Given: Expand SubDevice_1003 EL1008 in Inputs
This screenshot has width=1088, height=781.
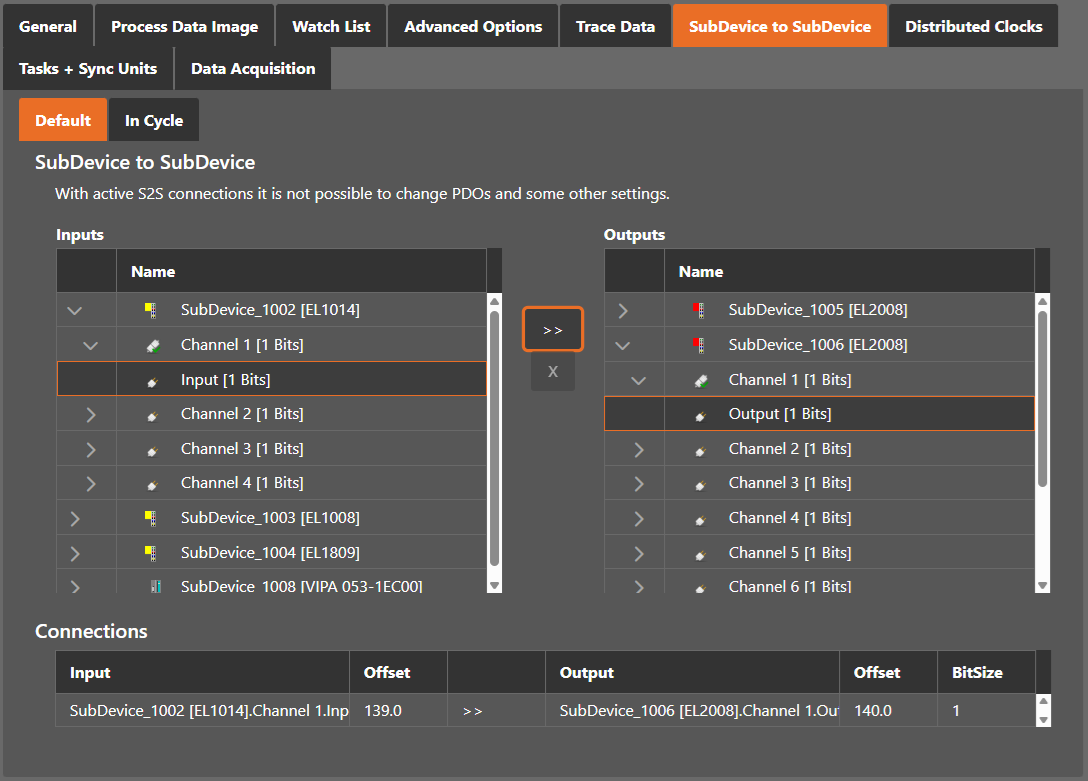Looking at the screenshot, I should click(x=75, y=518).
